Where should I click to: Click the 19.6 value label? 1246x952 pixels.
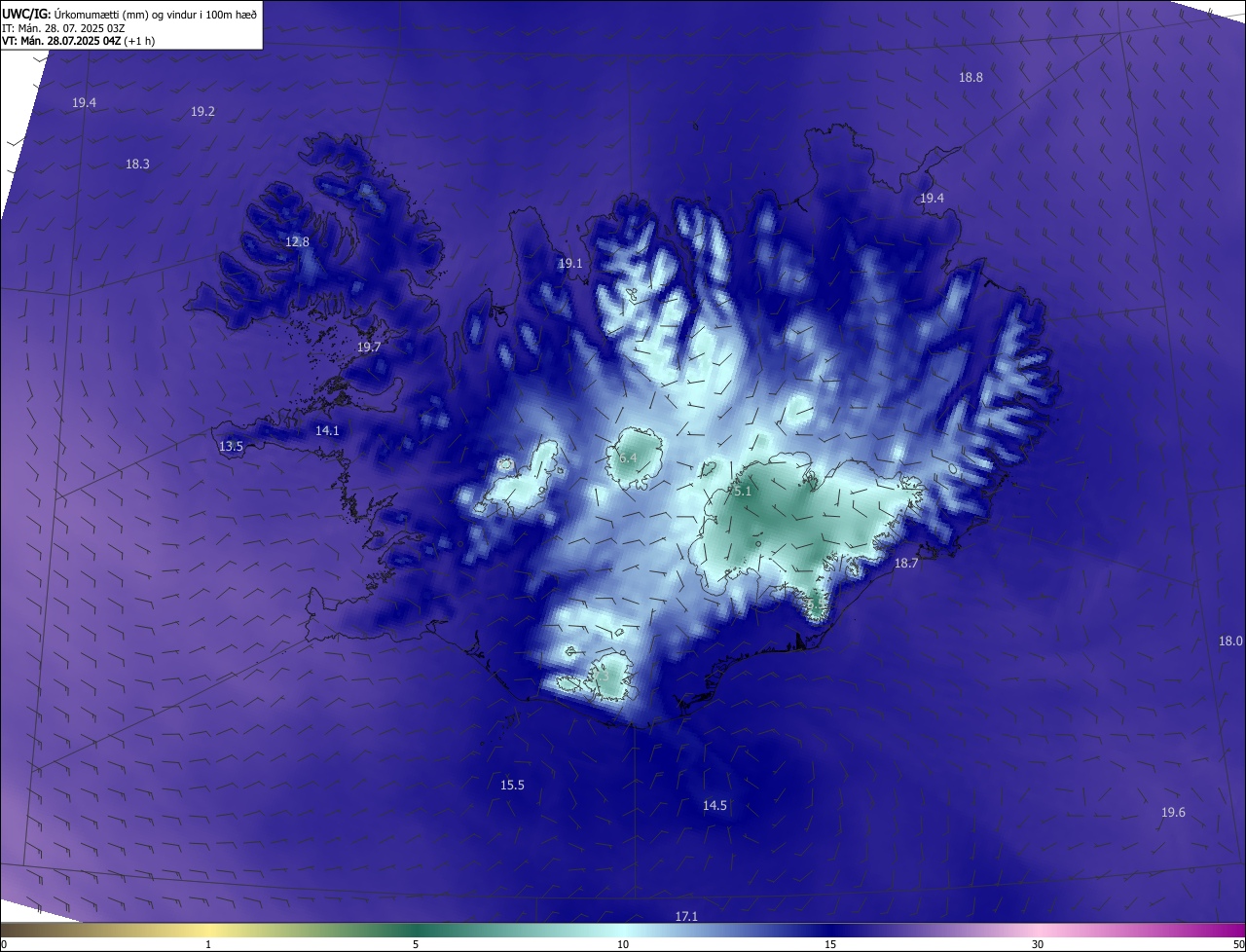pyautogui.click(x=1173, y=813)
